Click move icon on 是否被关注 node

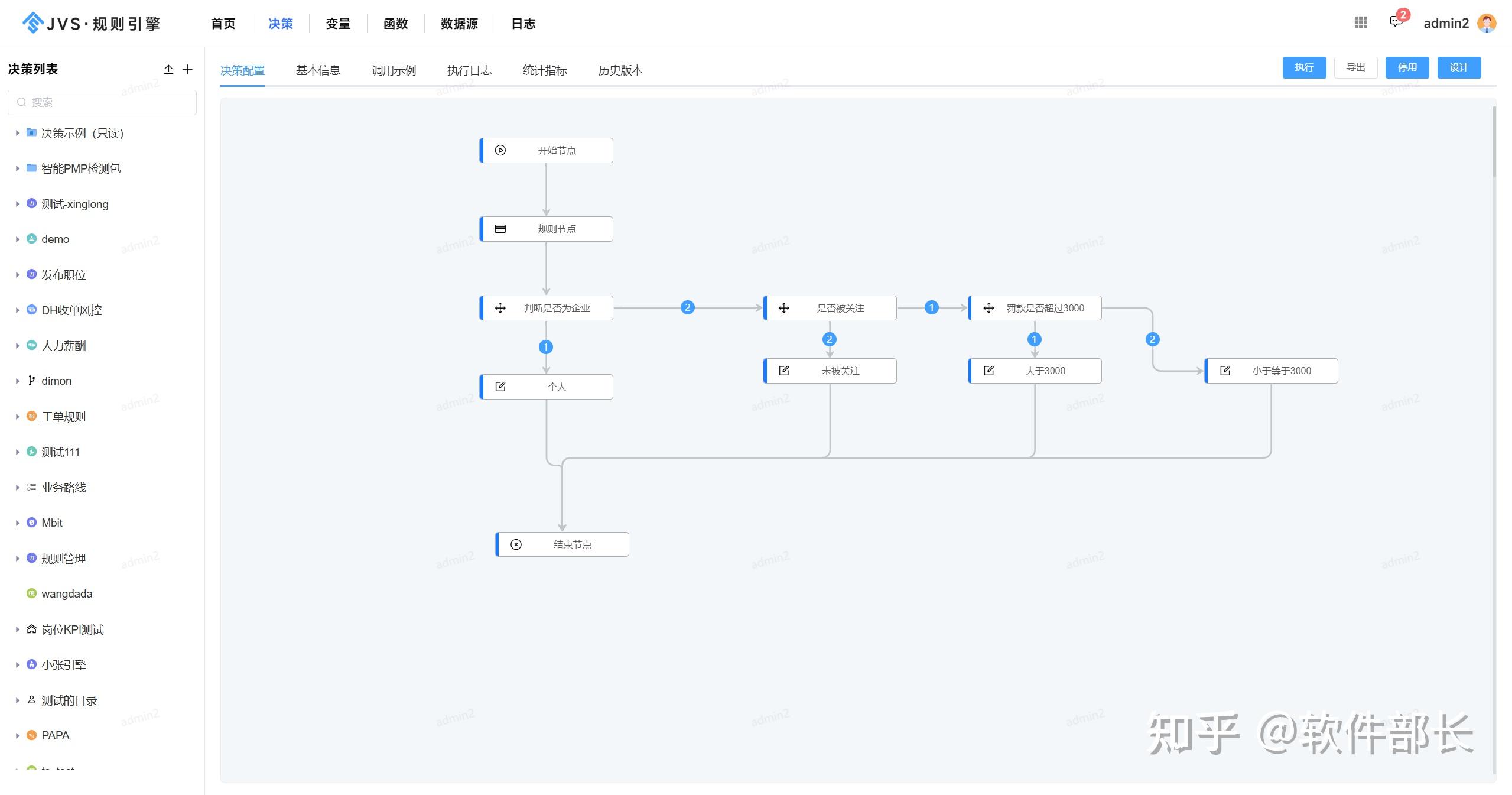point(784,308)
